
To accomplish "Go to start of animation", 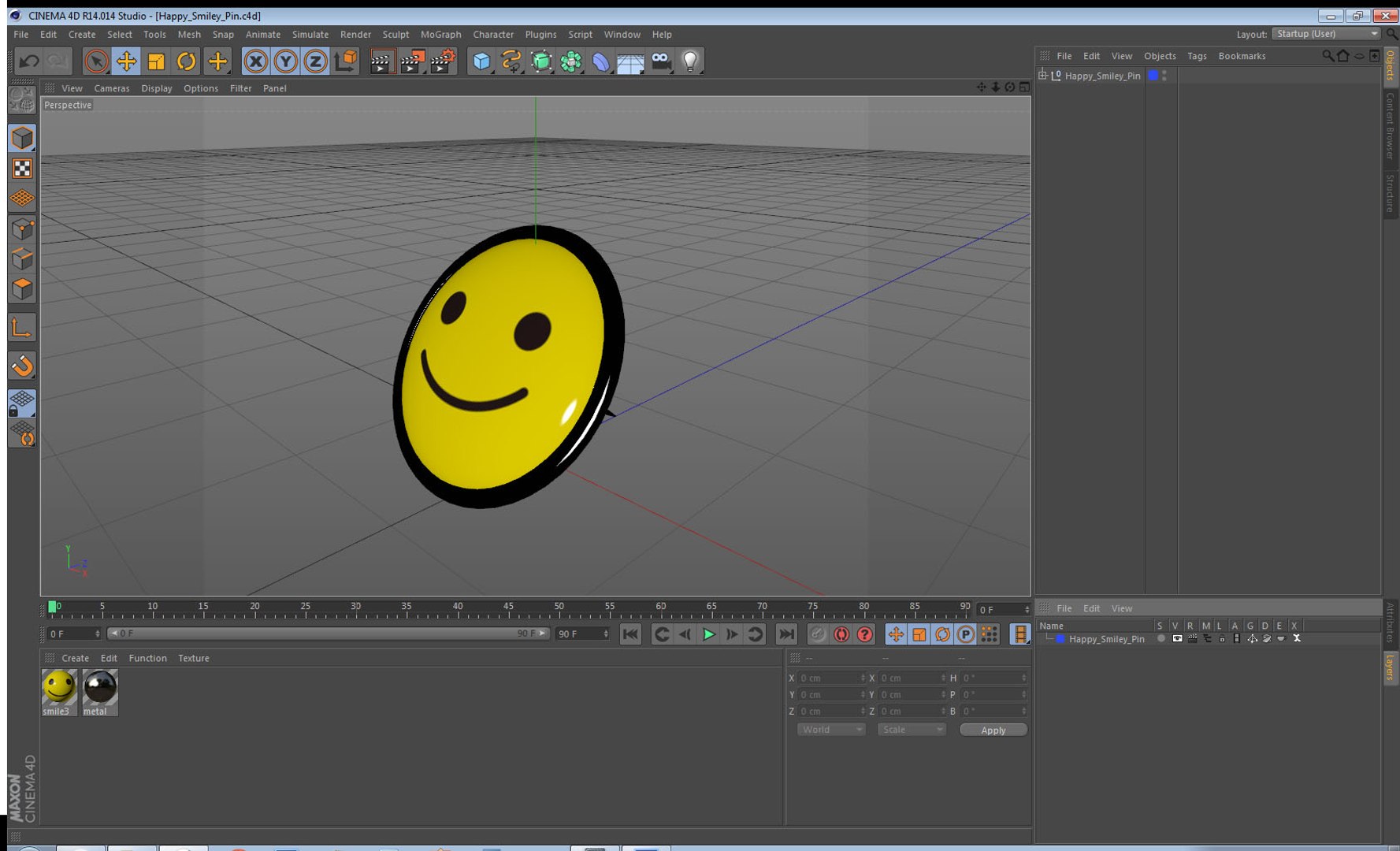I will tap(630, 634).
